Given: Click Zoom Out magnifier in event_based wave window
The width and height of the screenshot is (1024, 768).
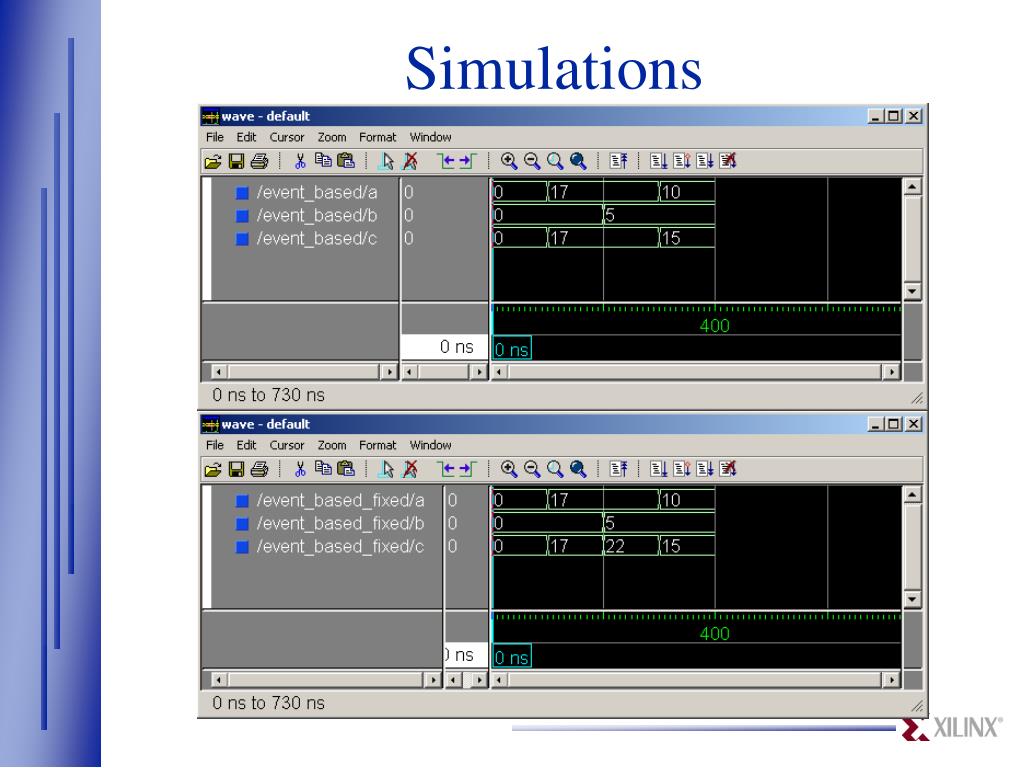Looking at the screenshot, I should 532,161.
